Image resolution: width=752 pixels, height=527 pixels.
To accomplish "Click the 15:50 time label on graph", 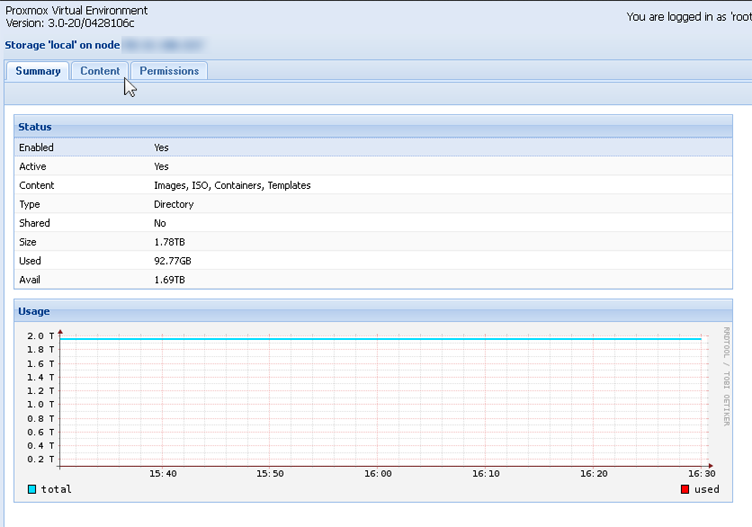I will click(x=270, y=474).
